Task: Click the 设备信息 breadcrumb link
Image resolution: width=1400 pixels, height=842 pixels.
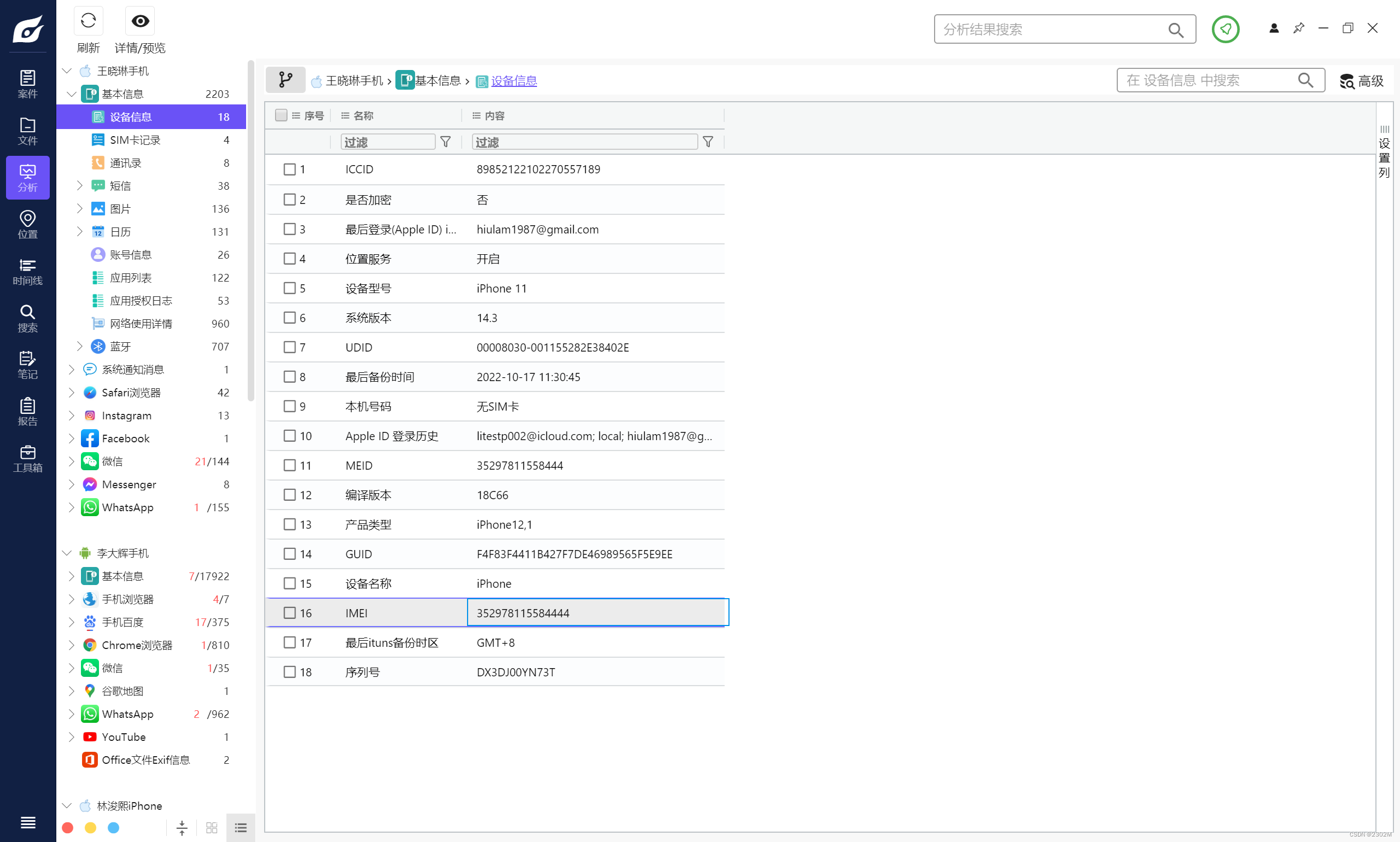Action: point(514,81)
